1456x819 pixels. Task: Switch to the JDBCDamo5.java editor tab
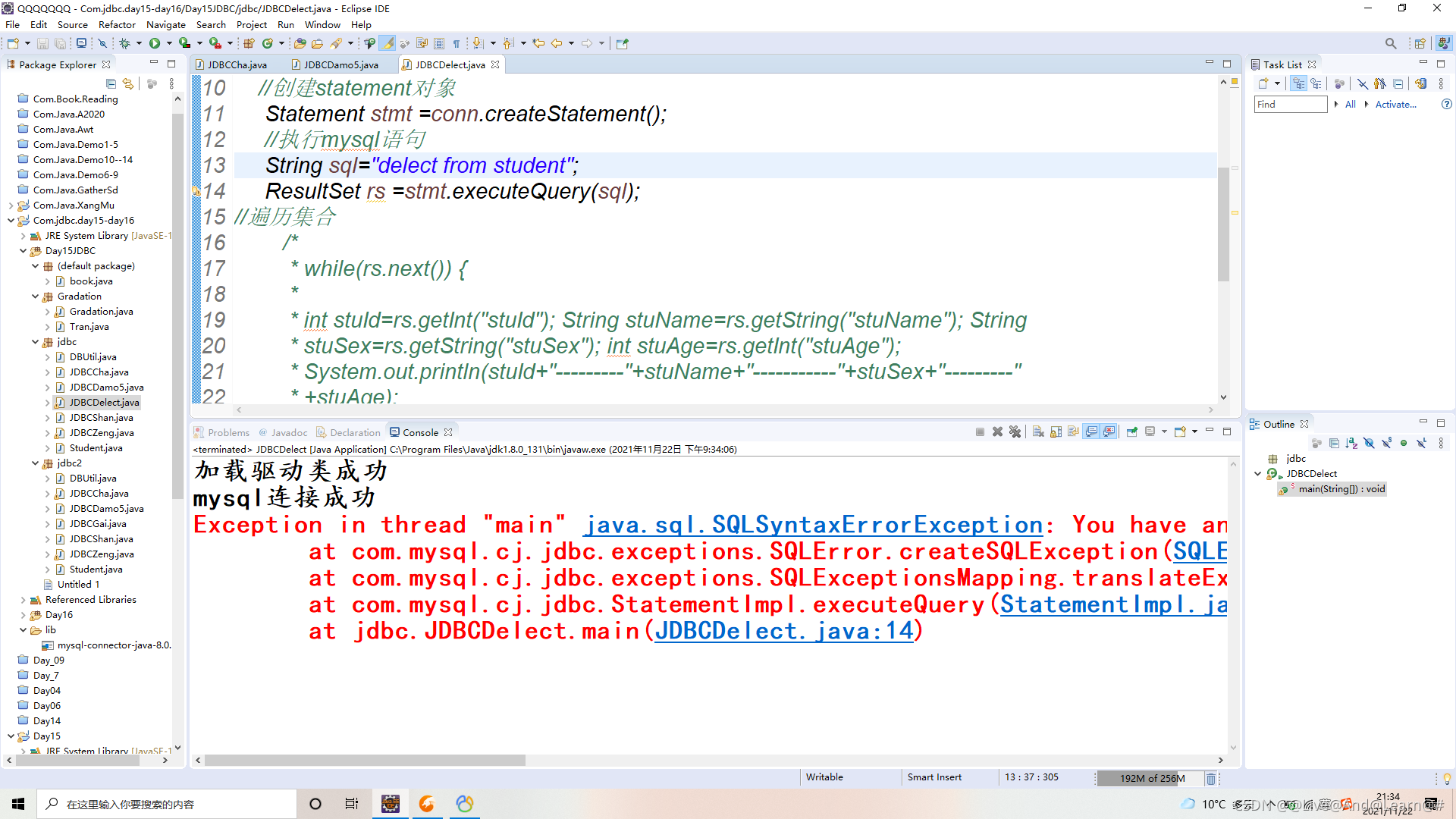click(340, 64)
